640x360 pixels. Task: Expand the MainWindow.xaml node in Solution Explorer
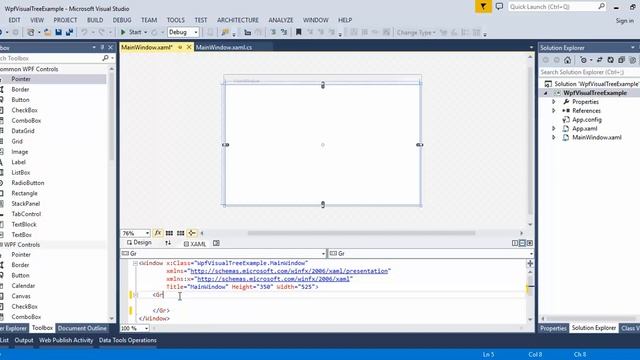coord(554,138)
